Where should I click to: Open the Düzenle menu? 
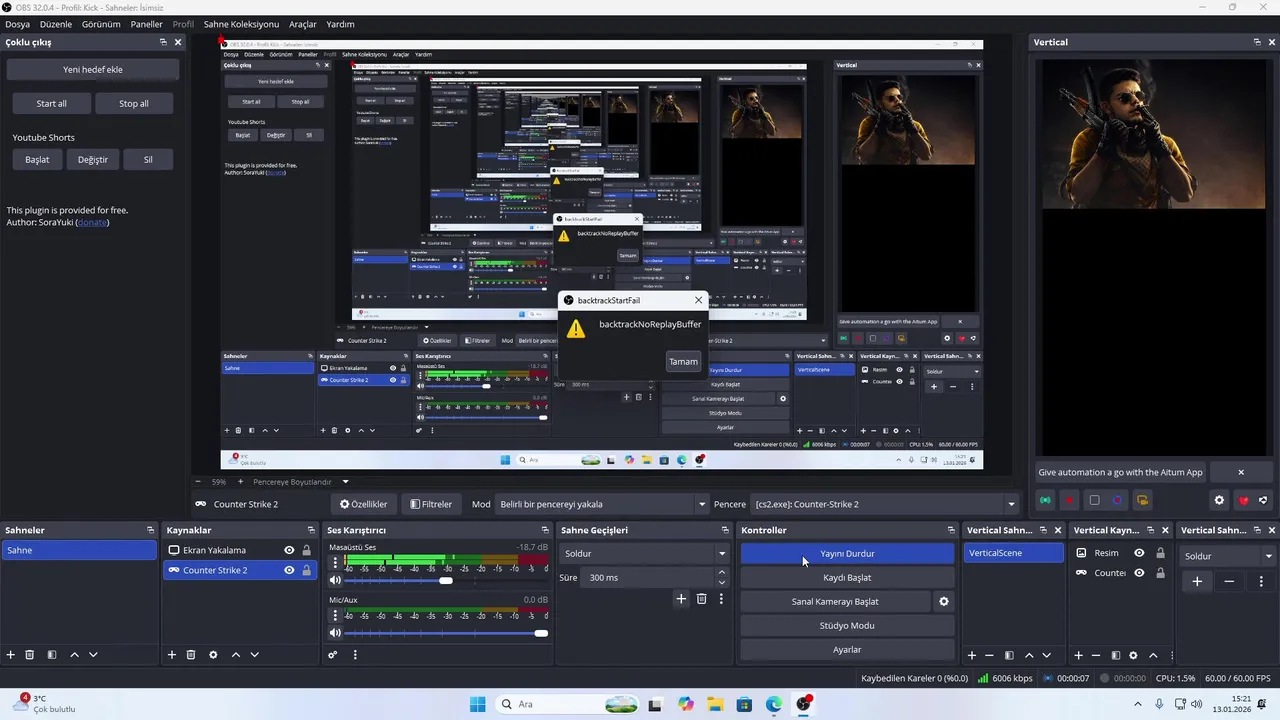(x=56, y=24)
